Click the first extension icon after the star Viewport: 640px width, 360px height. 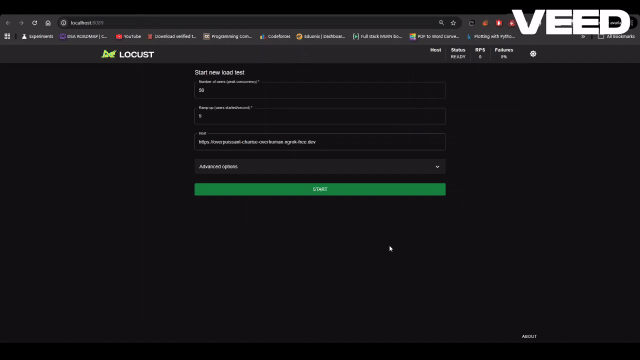click(x=472, y=23)
